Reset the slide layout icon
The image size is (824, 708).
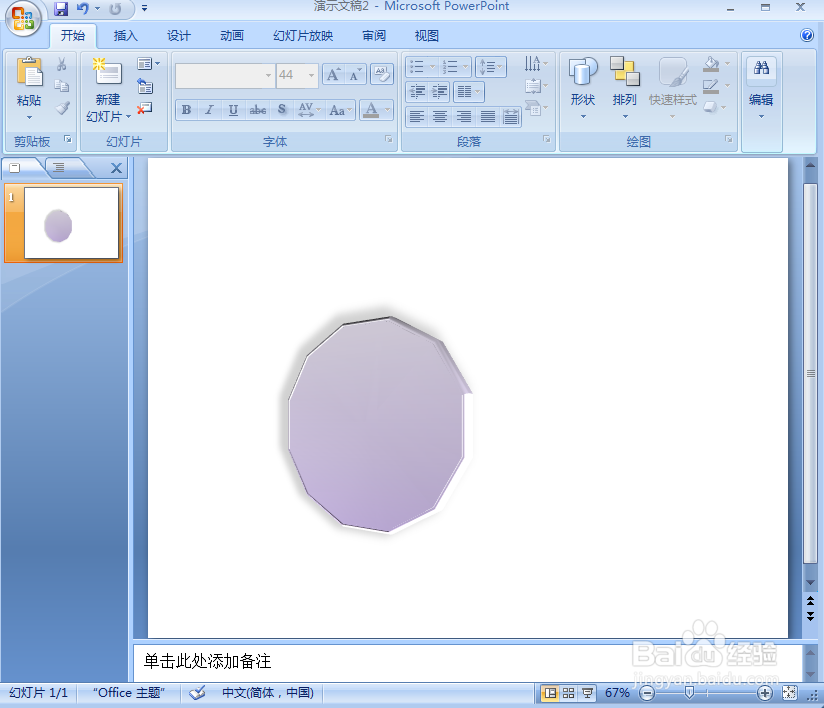[x=145, y=86]
